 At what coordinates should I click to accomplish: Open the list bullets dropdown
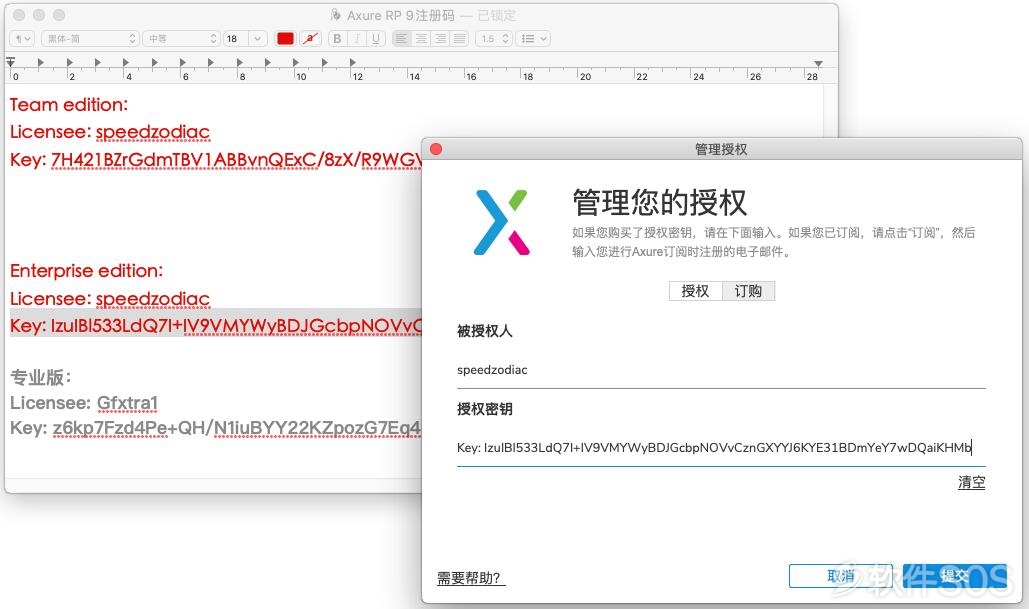533,39
